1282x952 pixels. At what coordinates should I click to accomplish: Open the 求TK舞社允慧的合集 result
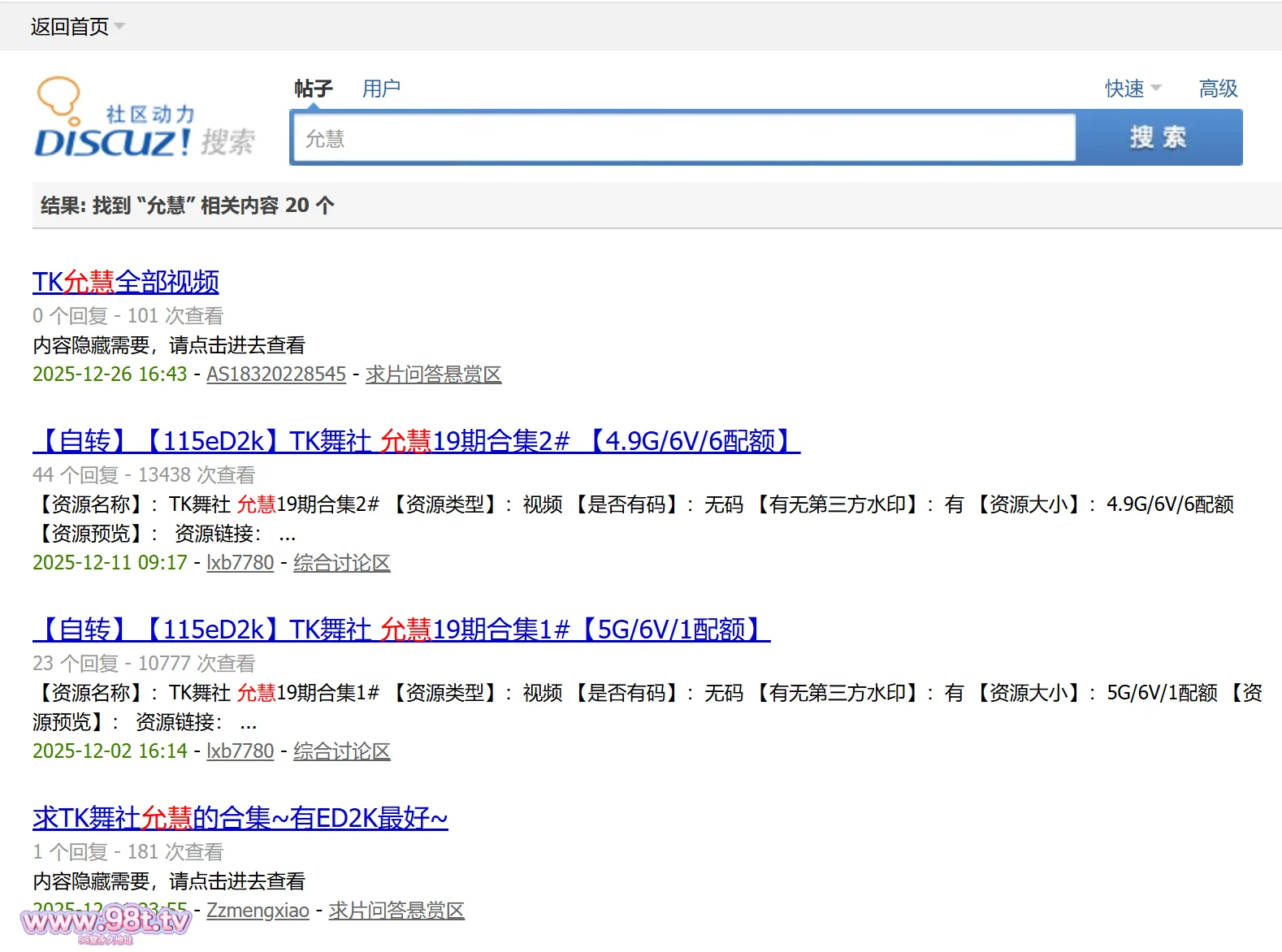tap(240, 818)
